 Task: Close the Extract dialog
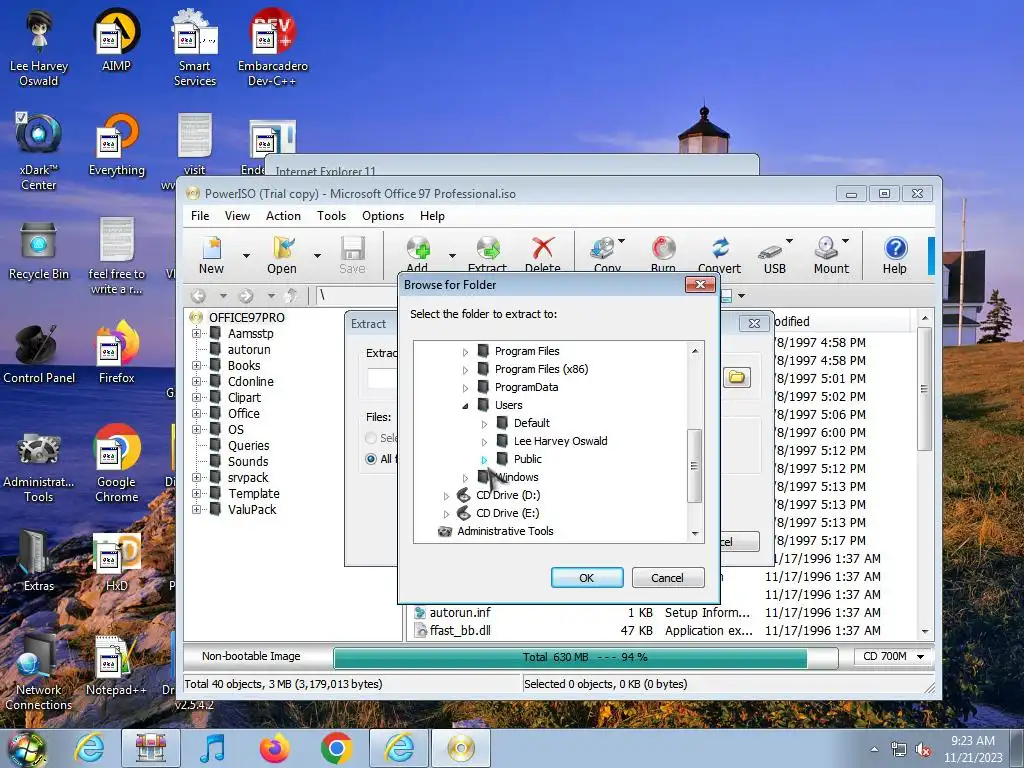pyautogui.click(x=754, y=323)
